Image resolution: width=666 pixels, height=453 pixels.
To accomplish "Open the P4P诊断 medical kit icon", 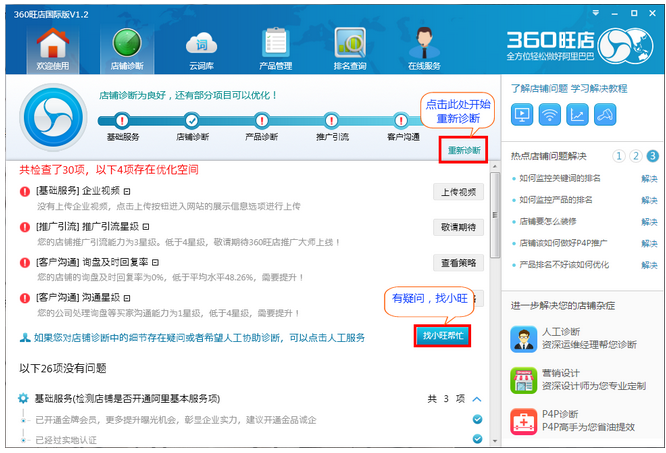I will pos(523,421).
